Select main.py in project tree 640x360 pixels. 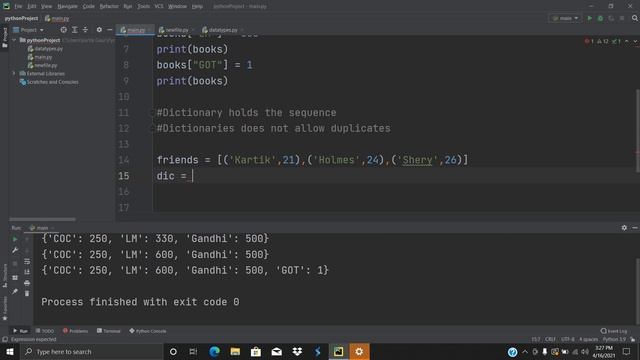coord(40,57)
